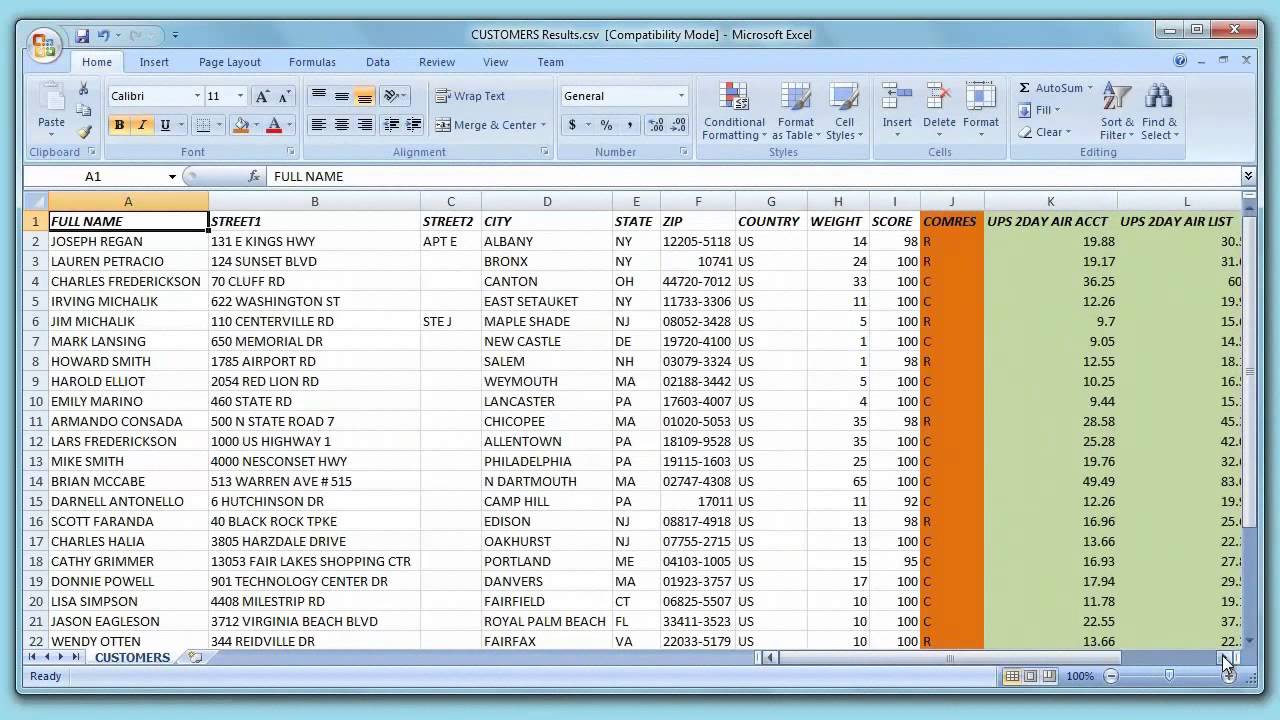Screen dimensions: 1280x720
Task: Click the Insert cells button
Action: click(x=897, y=112)
